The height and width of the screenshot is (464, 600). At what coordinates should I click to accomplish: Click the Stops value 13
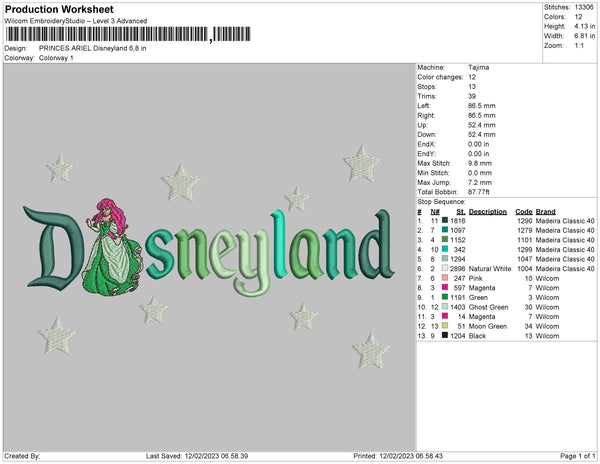[x=472, y=87]
